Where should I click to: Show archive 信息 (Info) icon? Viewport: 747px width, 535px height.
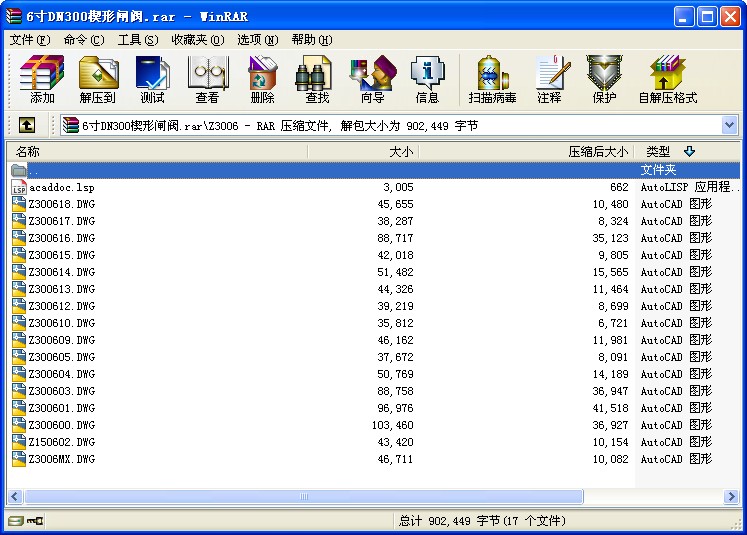pyautogui.click(x=427, y=79)
